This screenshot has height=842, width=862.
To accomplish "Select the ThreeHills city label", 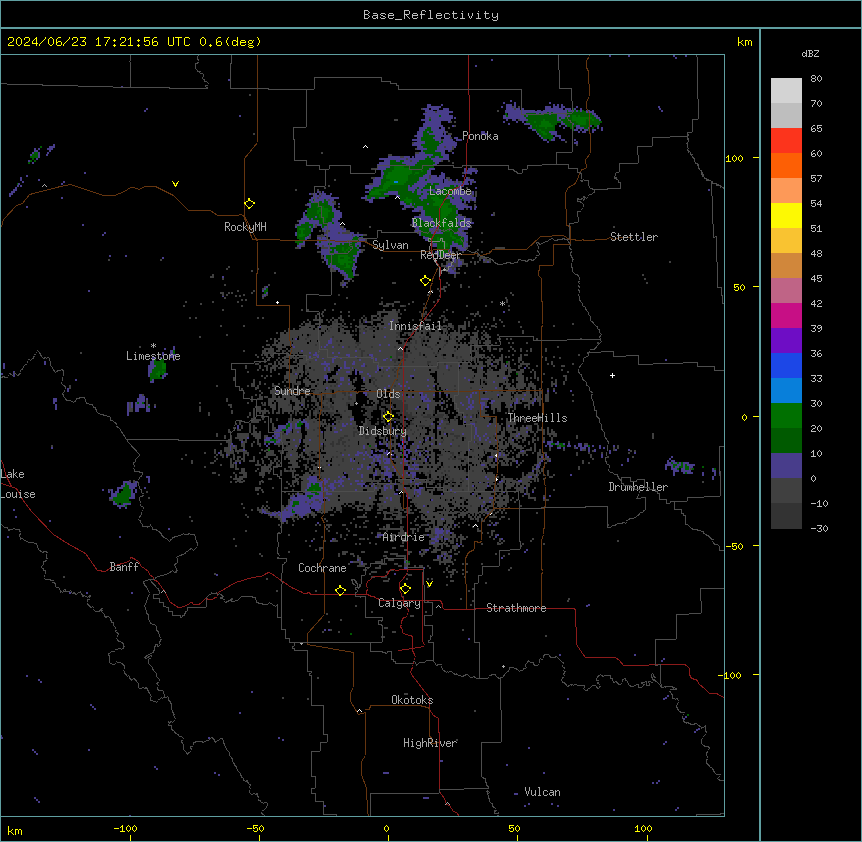I will [537, 418].
